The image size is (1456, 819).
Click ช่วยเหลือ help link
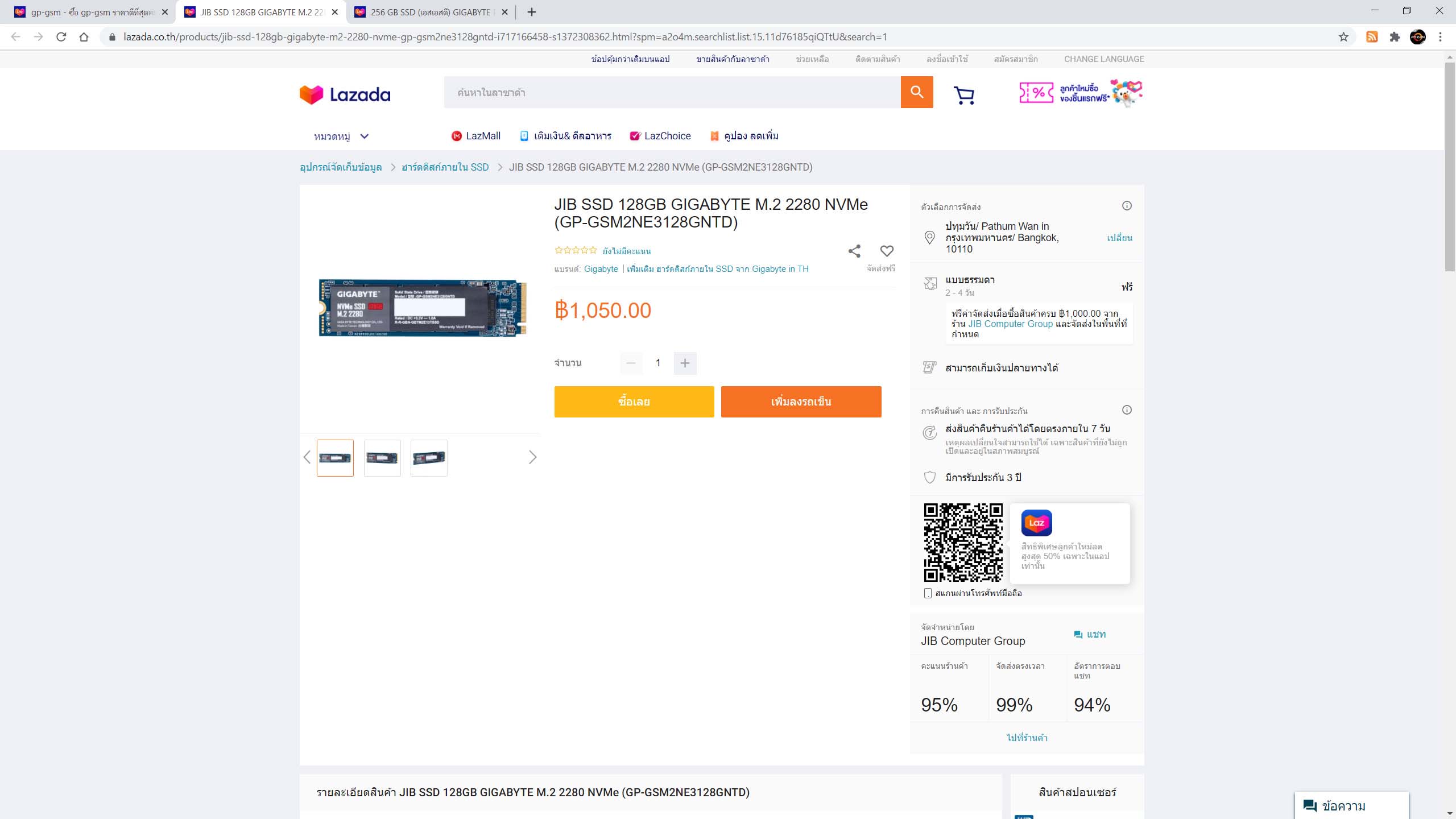click(812, 59)
